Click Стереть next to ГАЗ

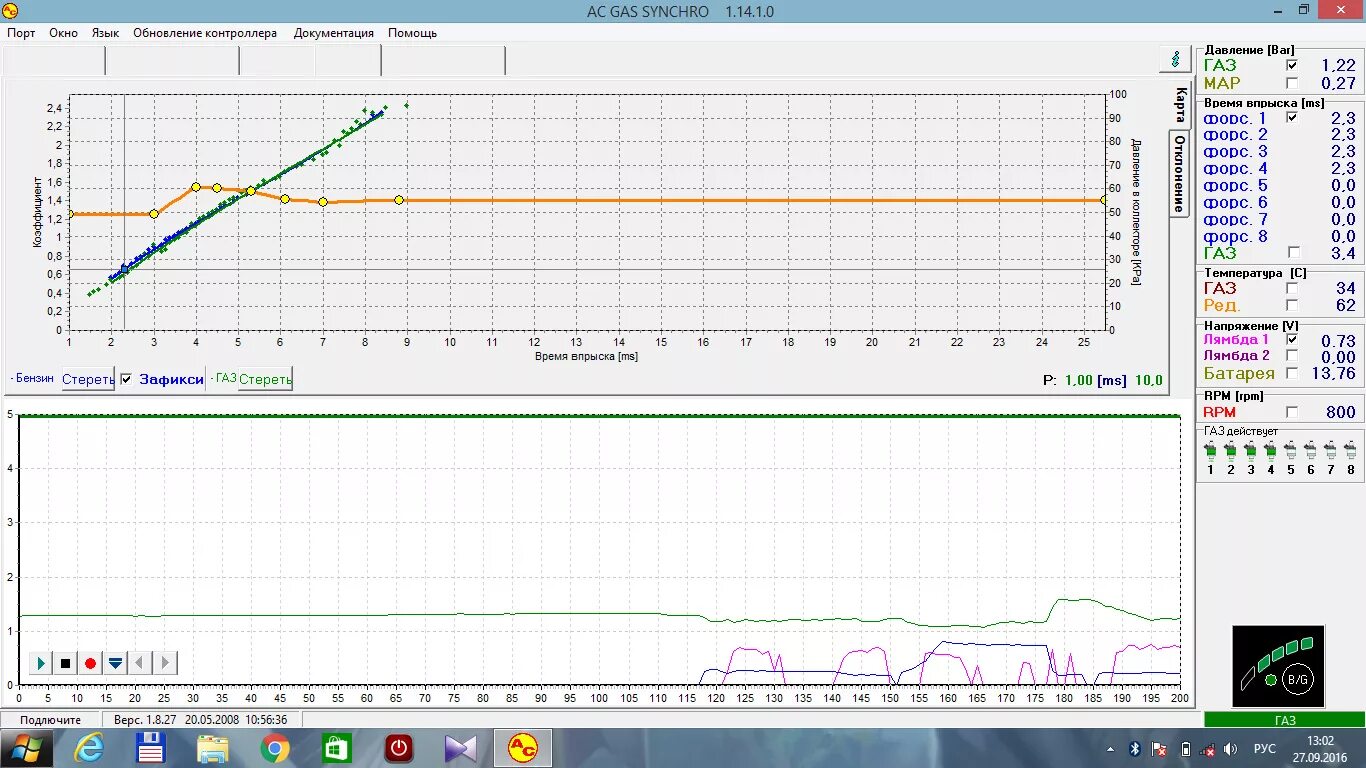[x=265, y=380]
